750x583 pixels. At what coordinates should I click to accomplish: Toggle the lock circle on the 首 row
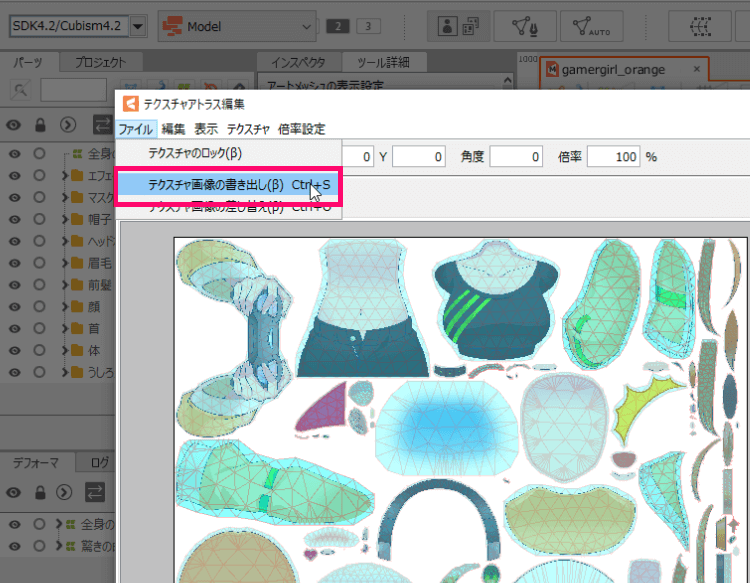click(39, 328)
